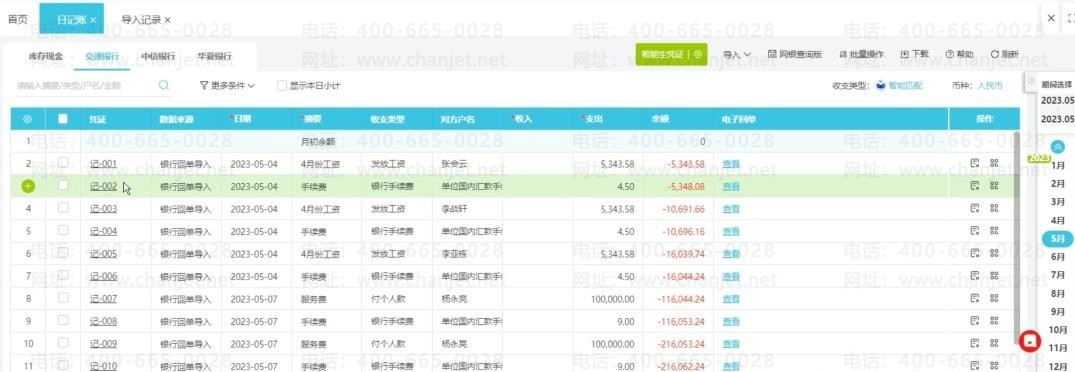Screen dimensions: 1075x372
Task: Click edit icon in 记-008 row
Action: click(975, 321)
